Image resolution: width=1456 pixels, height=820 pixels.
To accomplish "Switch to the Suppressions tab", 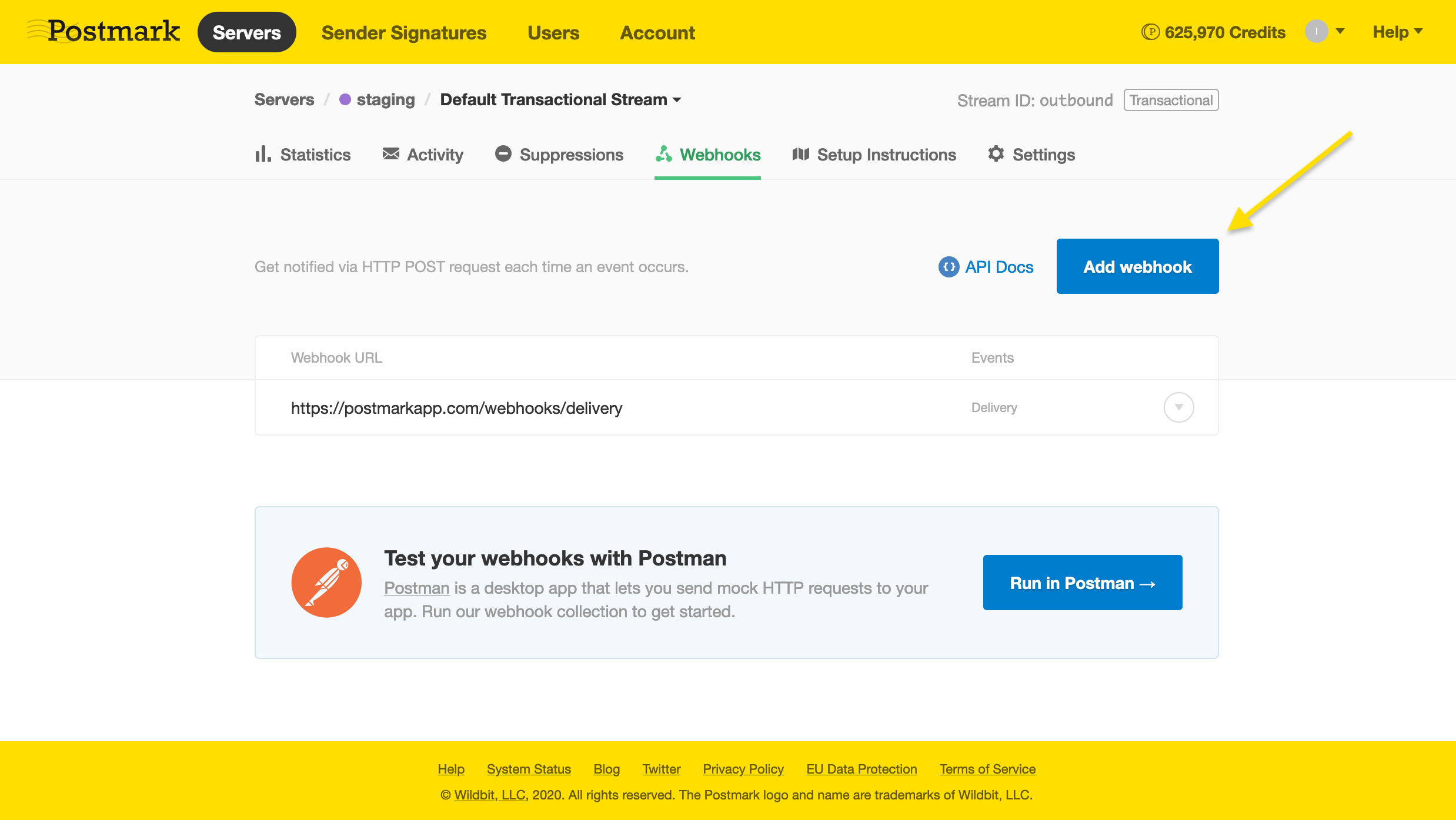I will point(559,155).
